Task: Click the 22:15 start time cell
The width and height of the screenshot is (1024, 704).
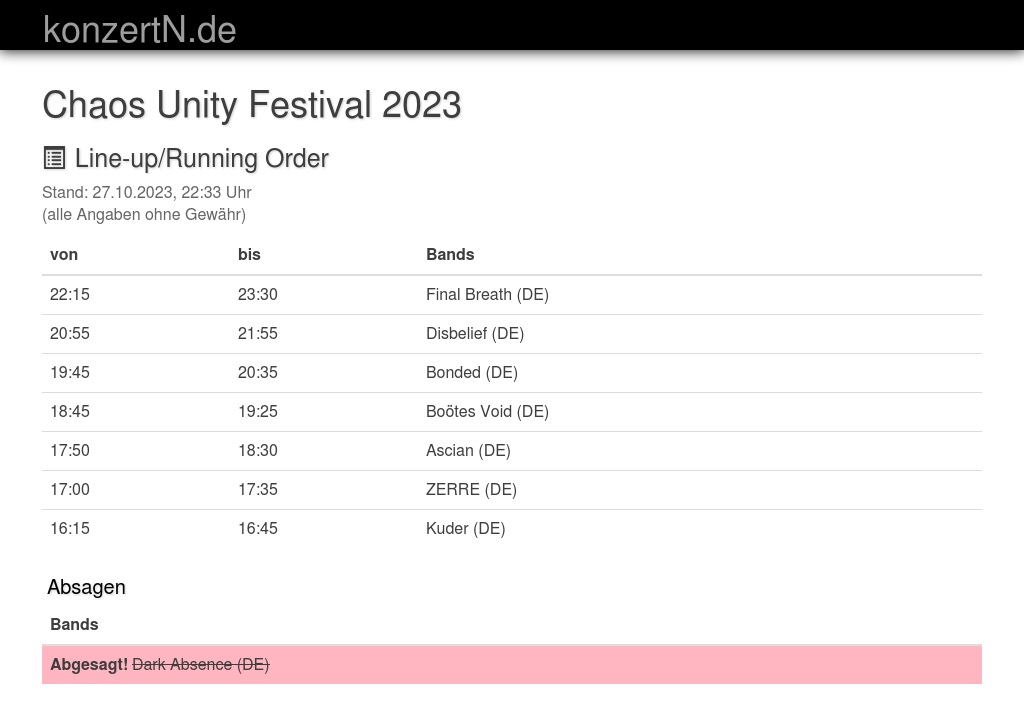Action: pyautogui.click(x=70, y=294)
